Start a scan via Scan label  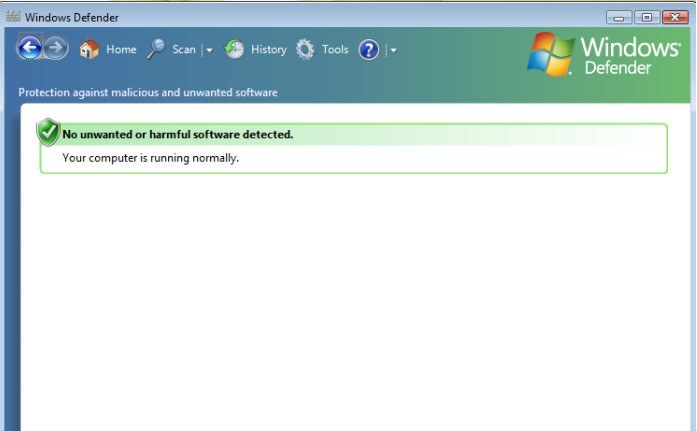point(184,49)
